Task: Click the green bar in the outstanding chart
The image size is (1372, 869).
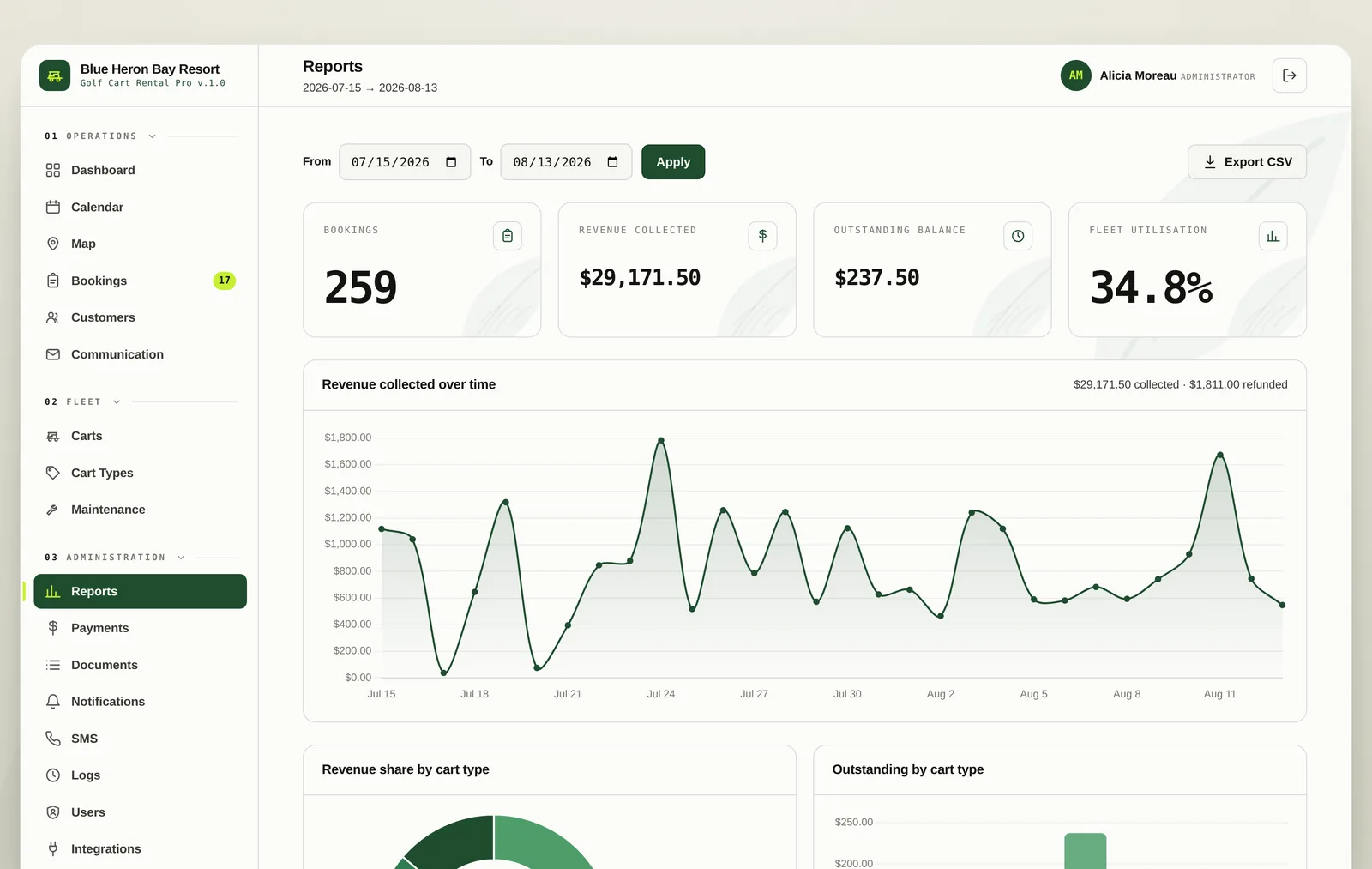Action: coord(1086,851)
